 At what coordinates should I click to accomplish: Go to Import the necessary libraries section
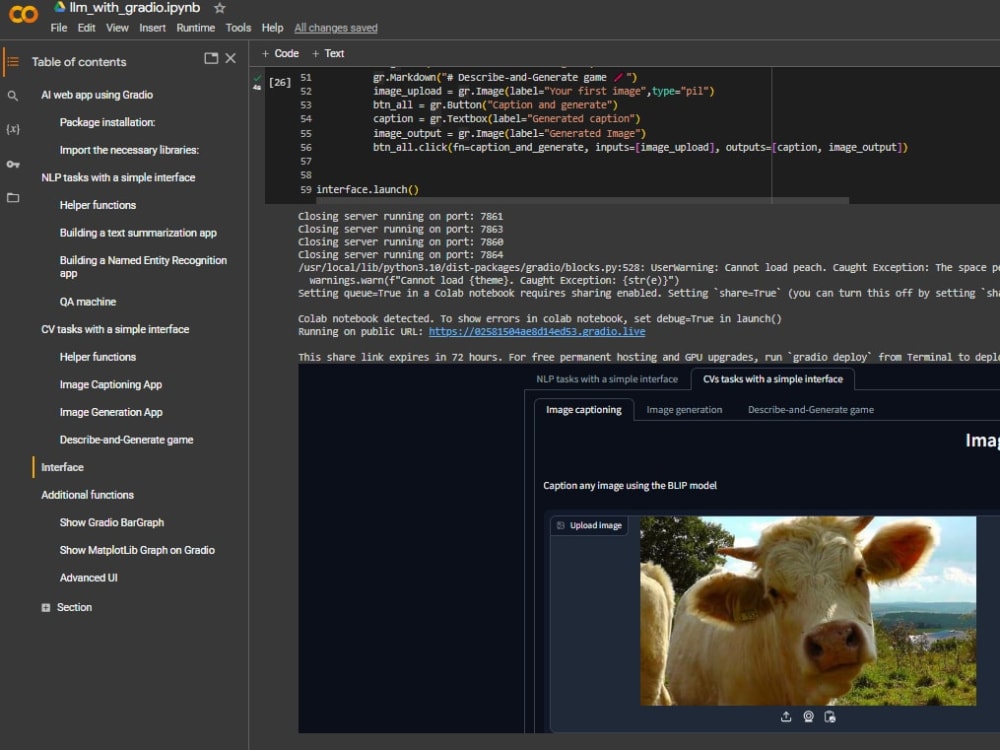129,150
